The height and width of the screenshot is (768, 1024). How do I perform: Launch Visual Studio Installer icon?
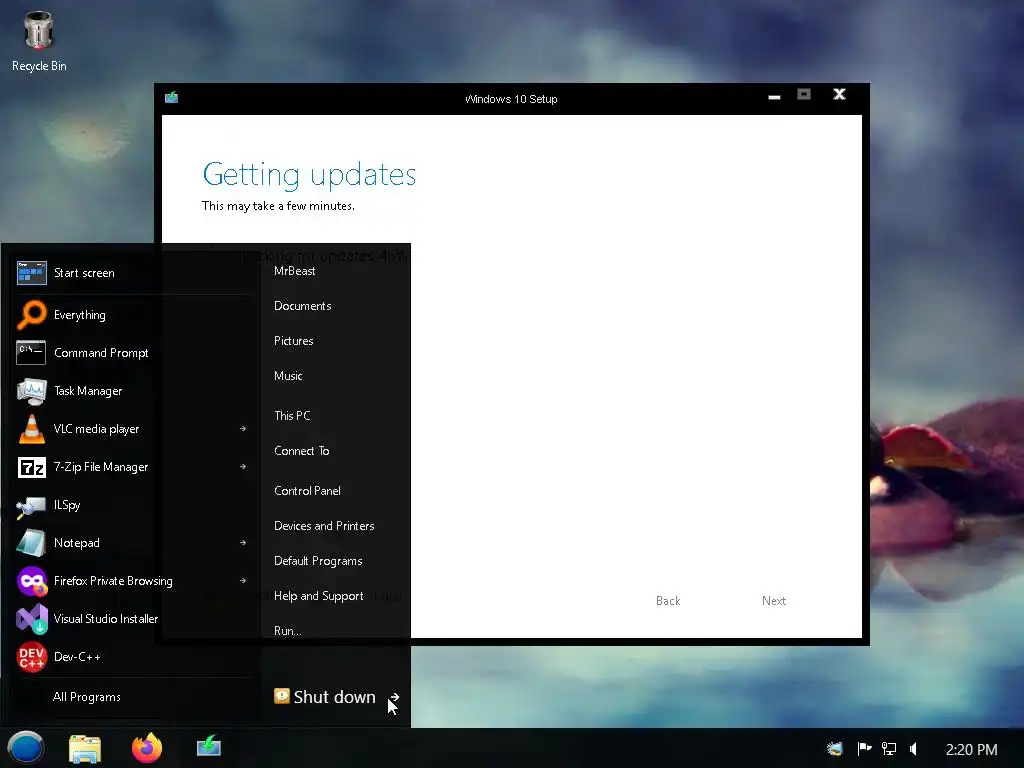click(x=31, y=618)
